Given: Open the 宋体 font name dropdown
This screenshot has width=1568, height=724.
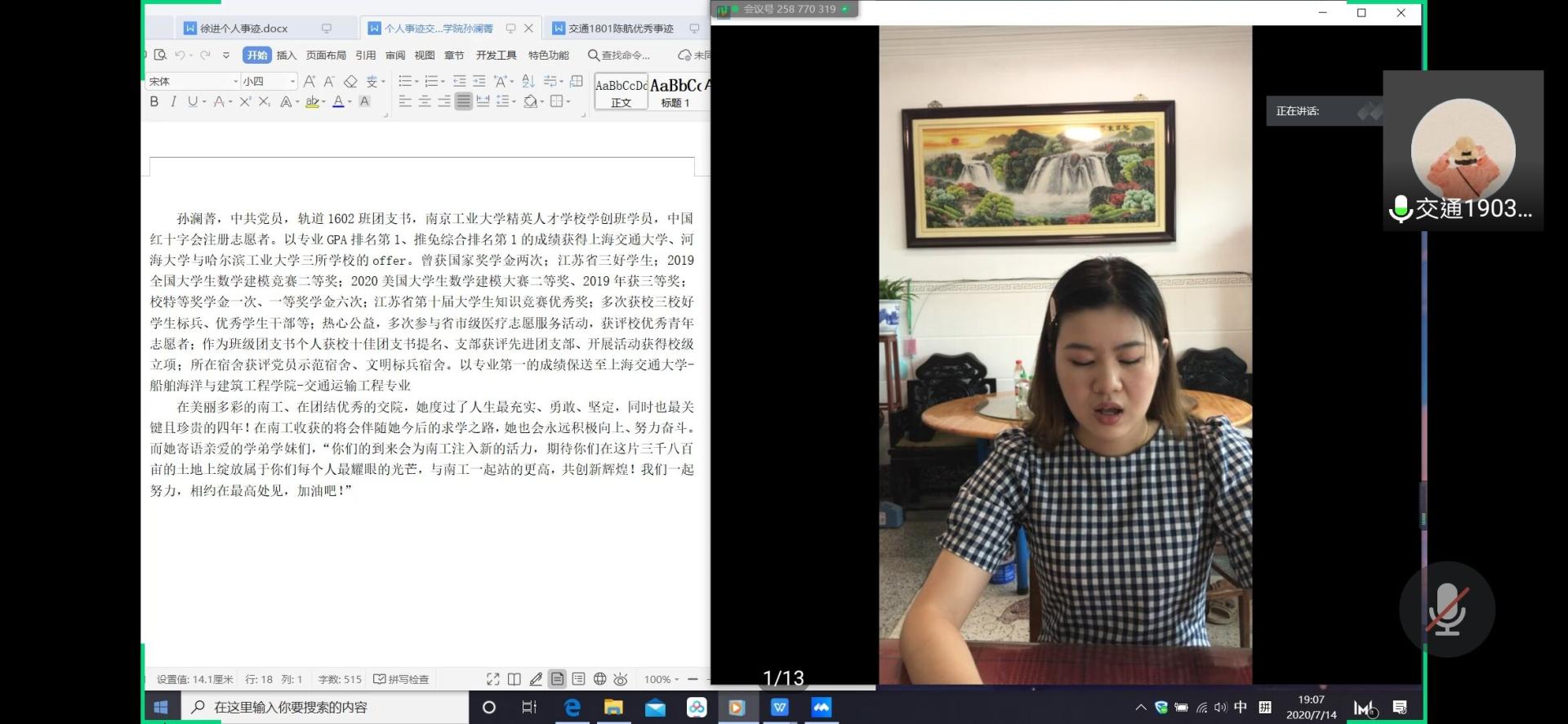Looking at the screenshot, I should (x=236, y=82).
